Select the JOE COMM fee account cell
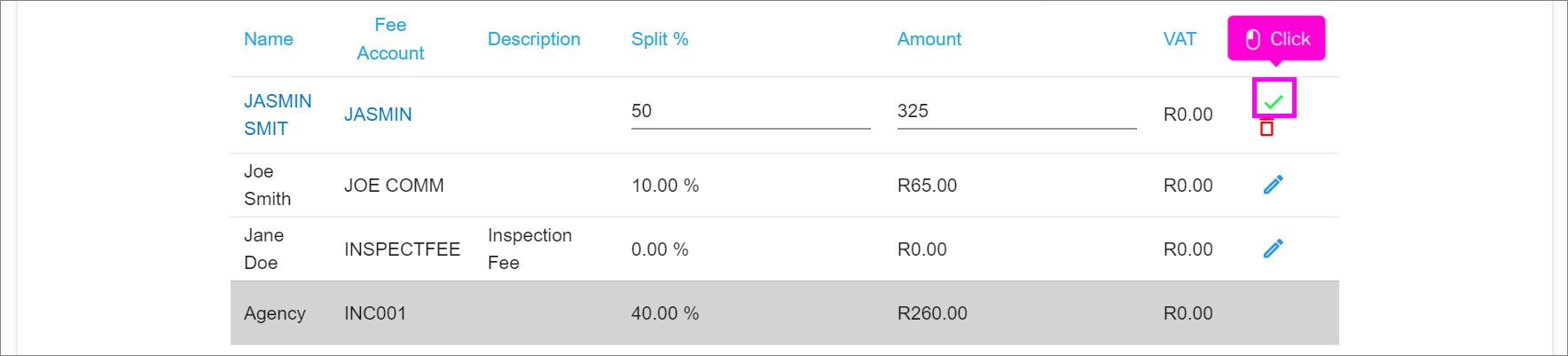Image resolution: width=1568 pixels, height=356 pixels. 394,186
